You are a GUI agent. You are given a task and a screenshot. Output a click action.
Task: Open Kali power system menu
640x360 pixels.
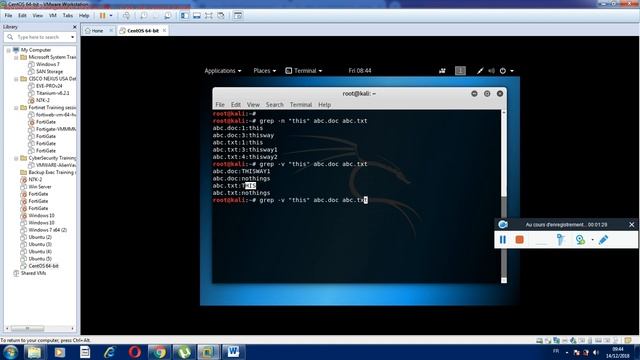[x=506, y=71]
